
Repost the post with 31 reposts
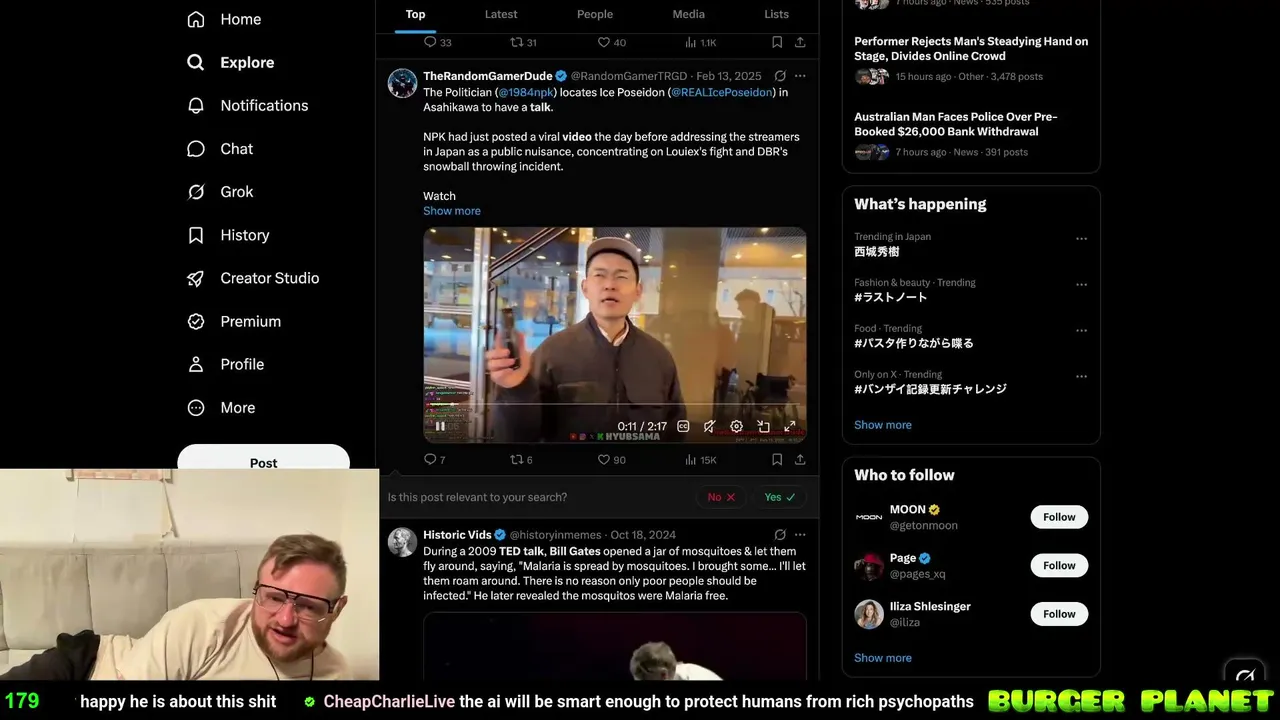(x=523, y=42)
